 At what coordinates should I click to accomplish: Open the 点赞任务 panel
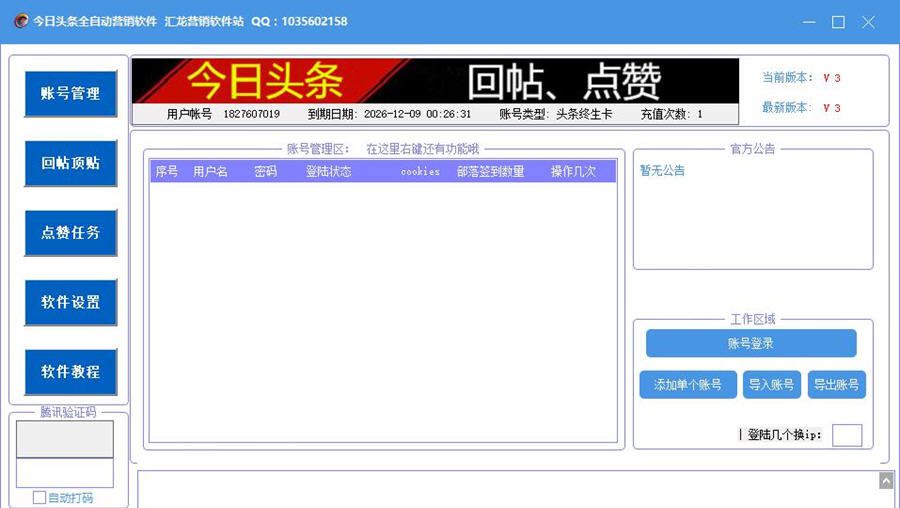(x=71, y=232)
